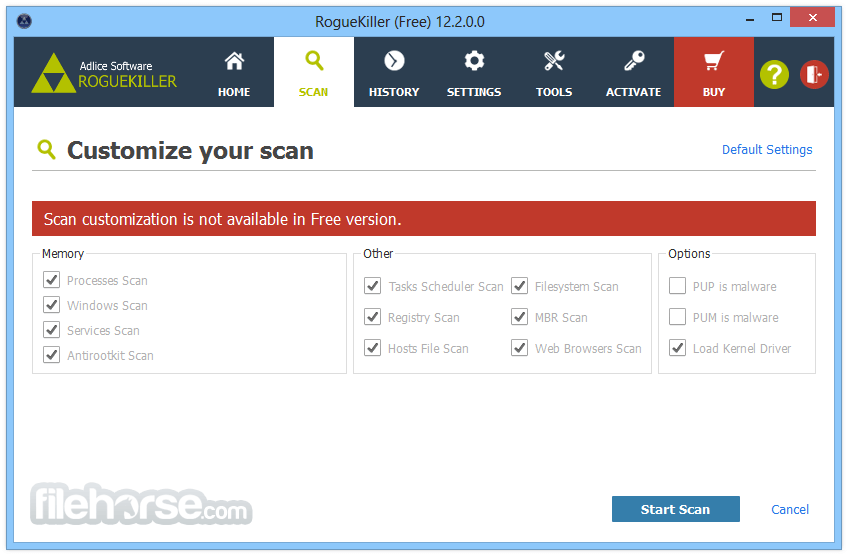Toggle the Web Browsers Scan checkbox
The width and height of the screenshot is (848, 555).
(x=520, y=348)
